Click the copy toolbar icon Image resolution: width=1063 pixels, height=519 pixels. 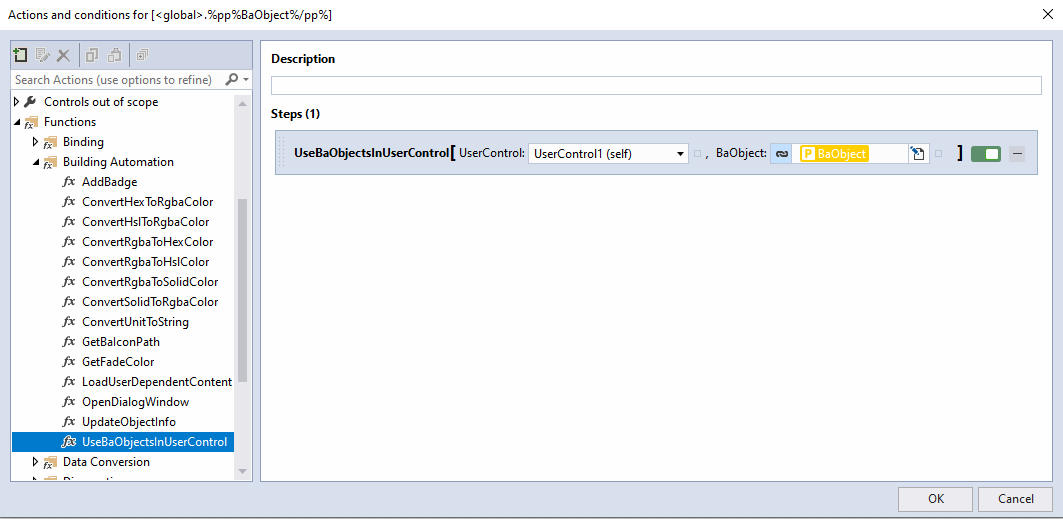tap(92, 55)
